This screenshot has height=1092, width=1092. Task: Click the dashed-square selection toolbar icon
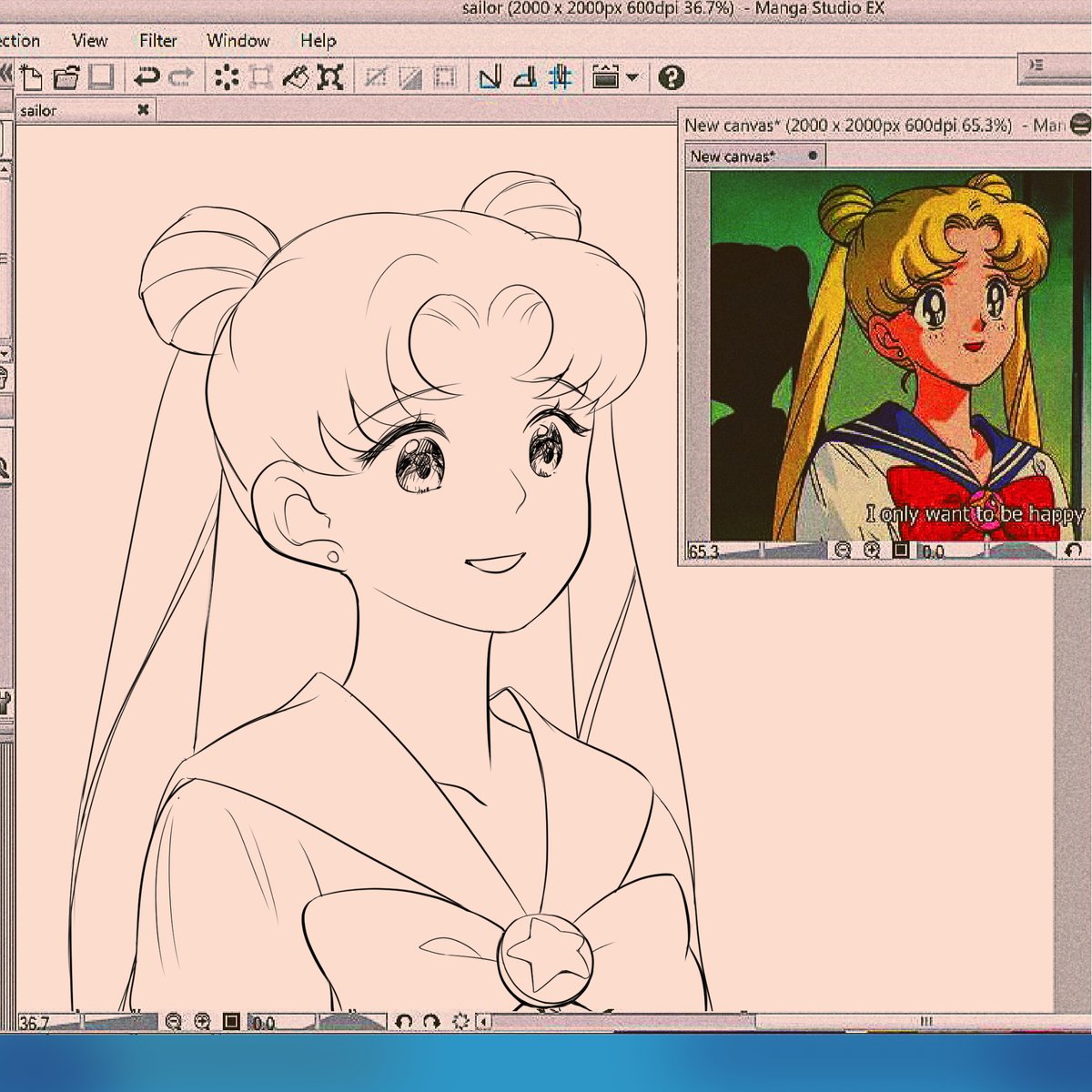[261, 77]
